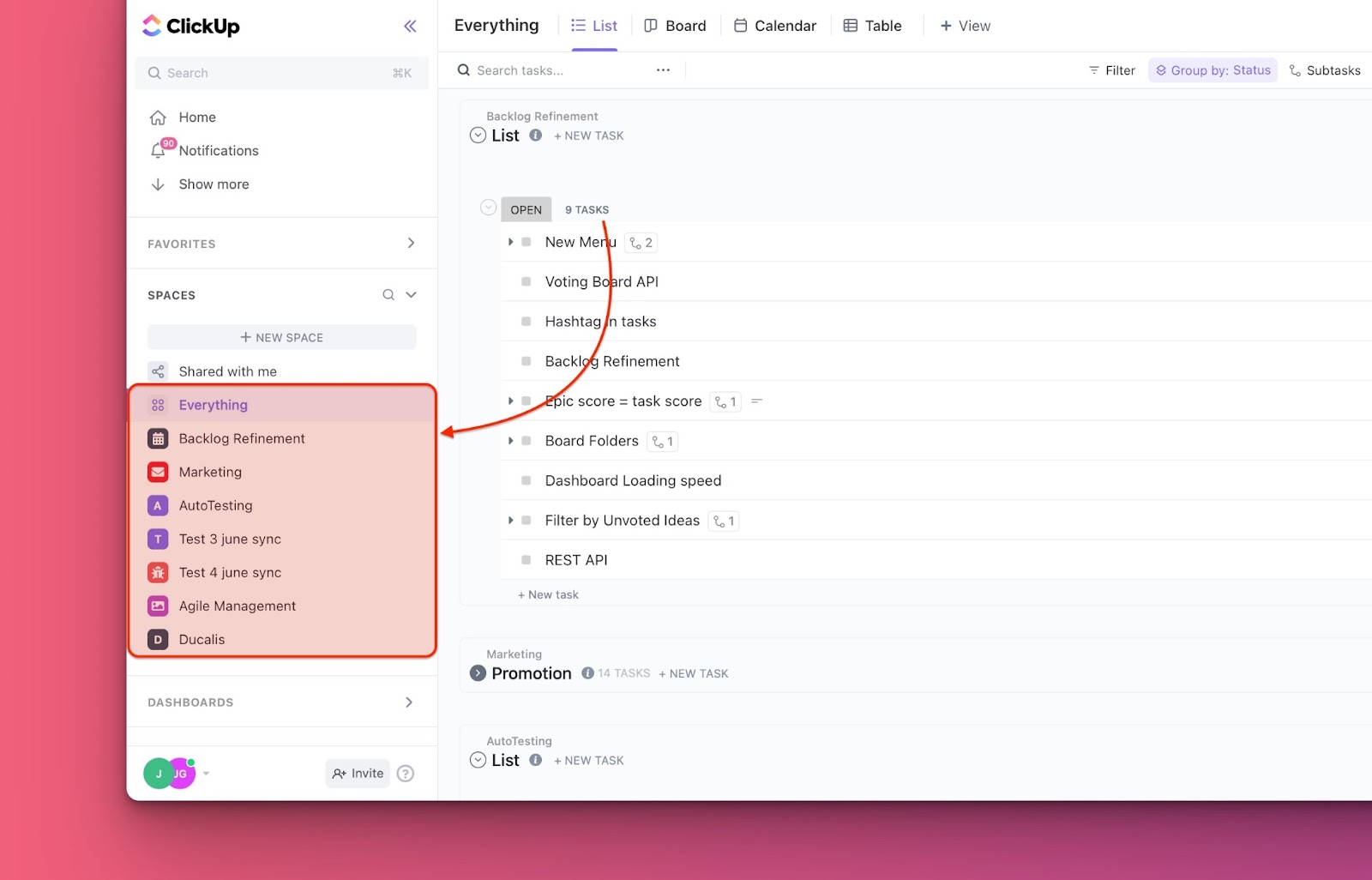The width and height of the screenshot is (1372, 880).
Task: Collapse the OPEN task group
Action: pyautogui.click(x=489, y=207)
